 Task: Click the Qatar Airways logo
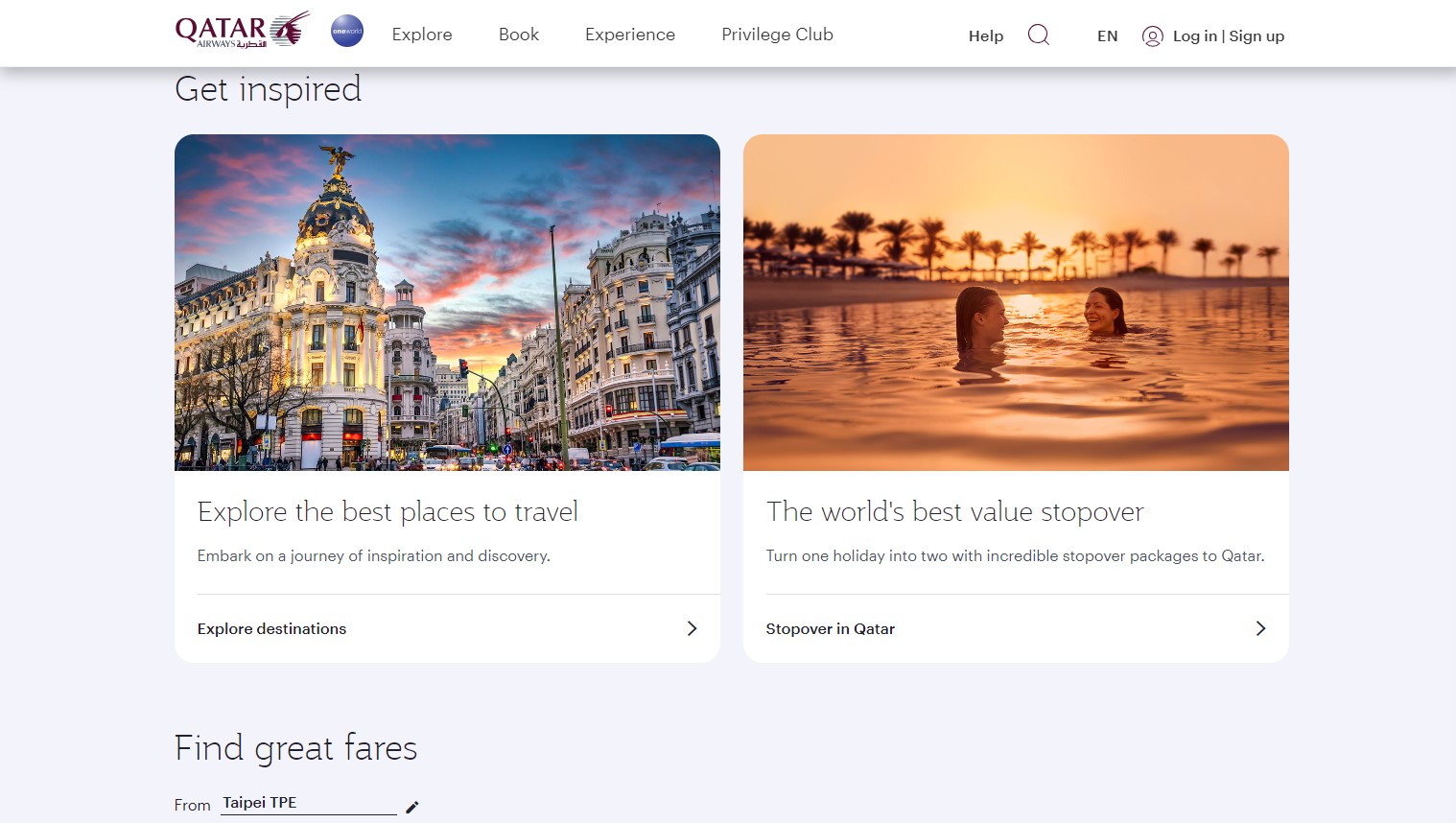click(x=242, y=31)
